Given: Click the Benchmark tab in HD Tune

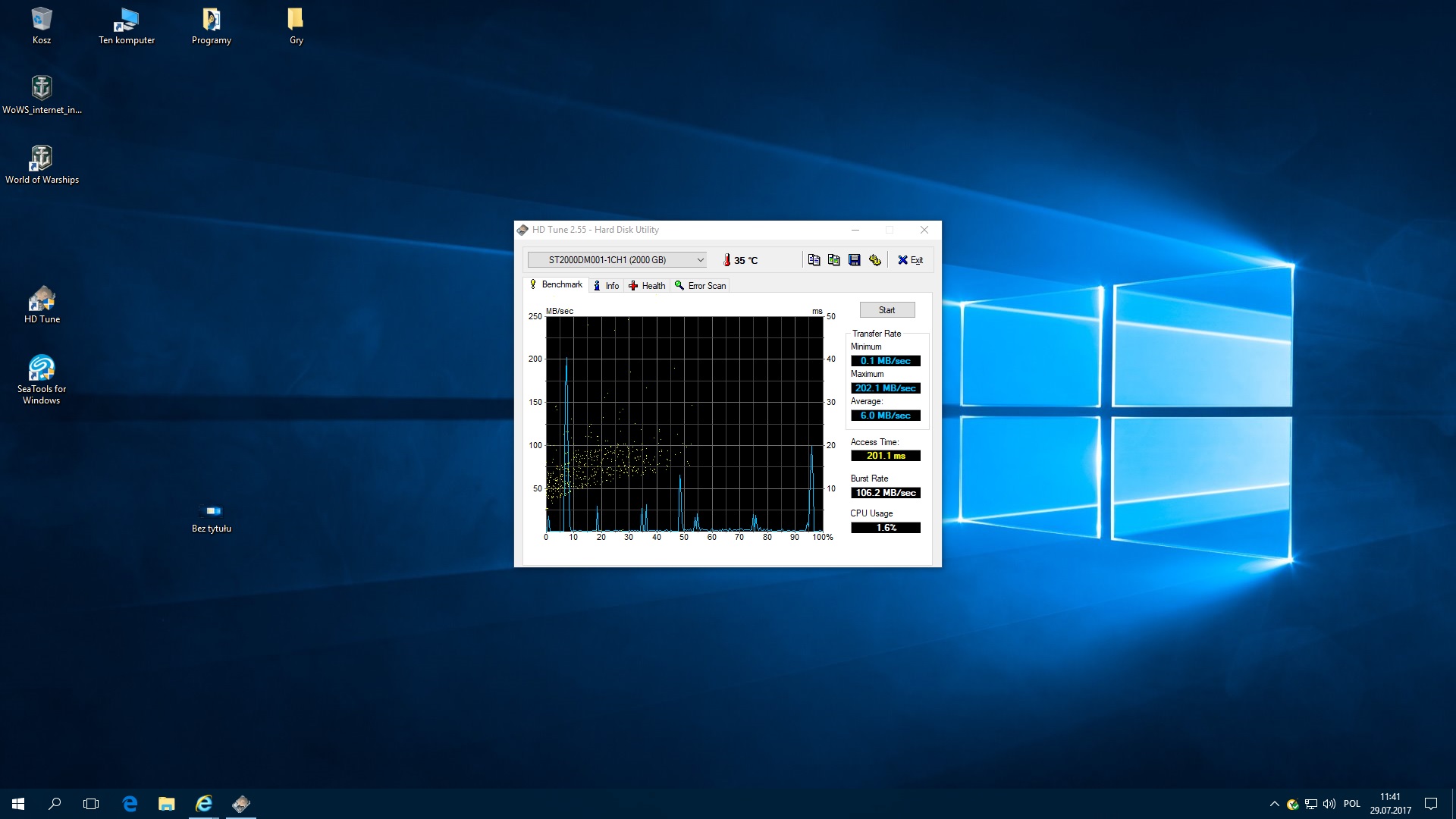Looking at the screenshot, I should [556, 285].
